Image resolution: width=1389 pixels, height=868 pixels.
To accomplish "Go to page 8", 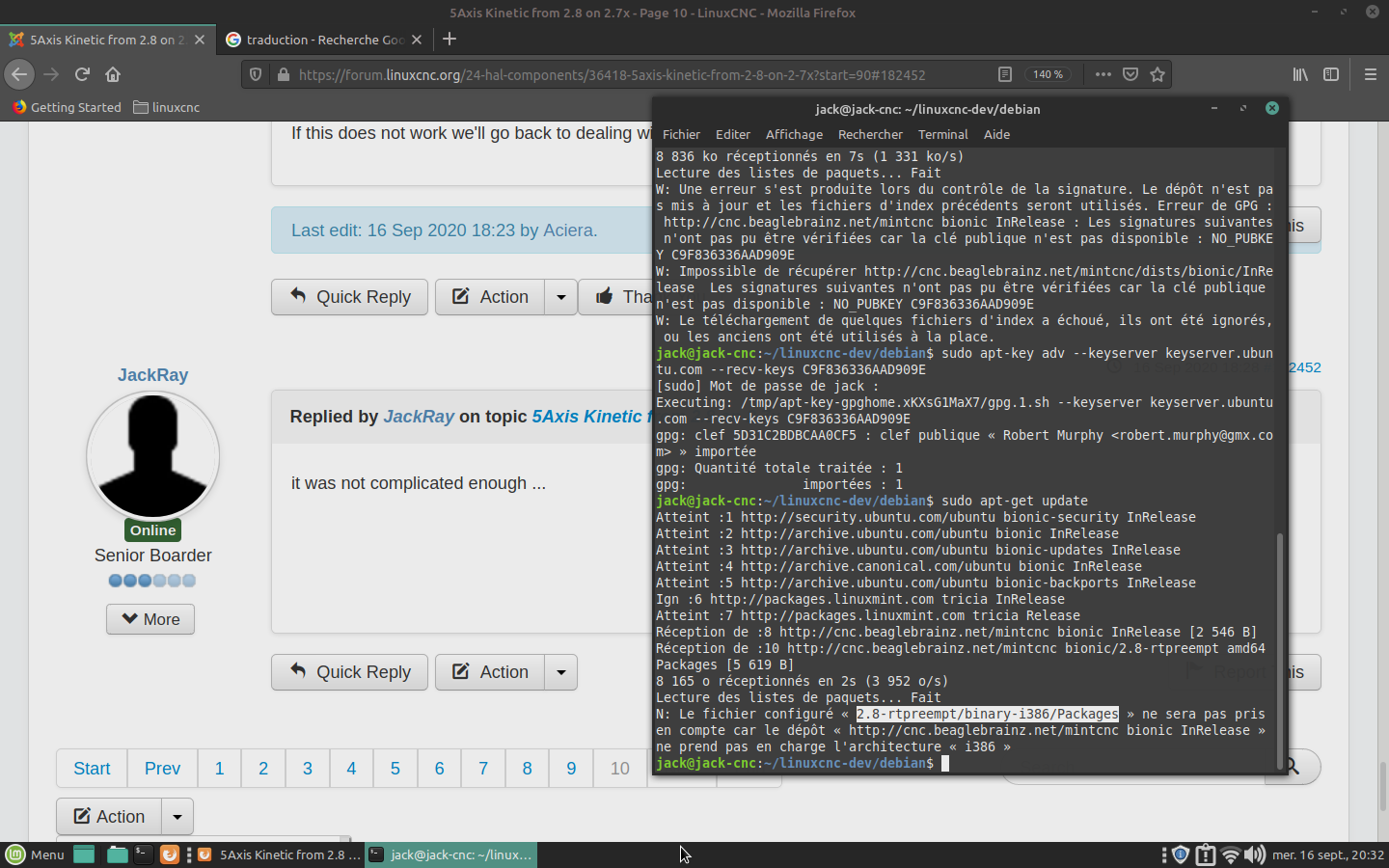I will pos(527,769).
